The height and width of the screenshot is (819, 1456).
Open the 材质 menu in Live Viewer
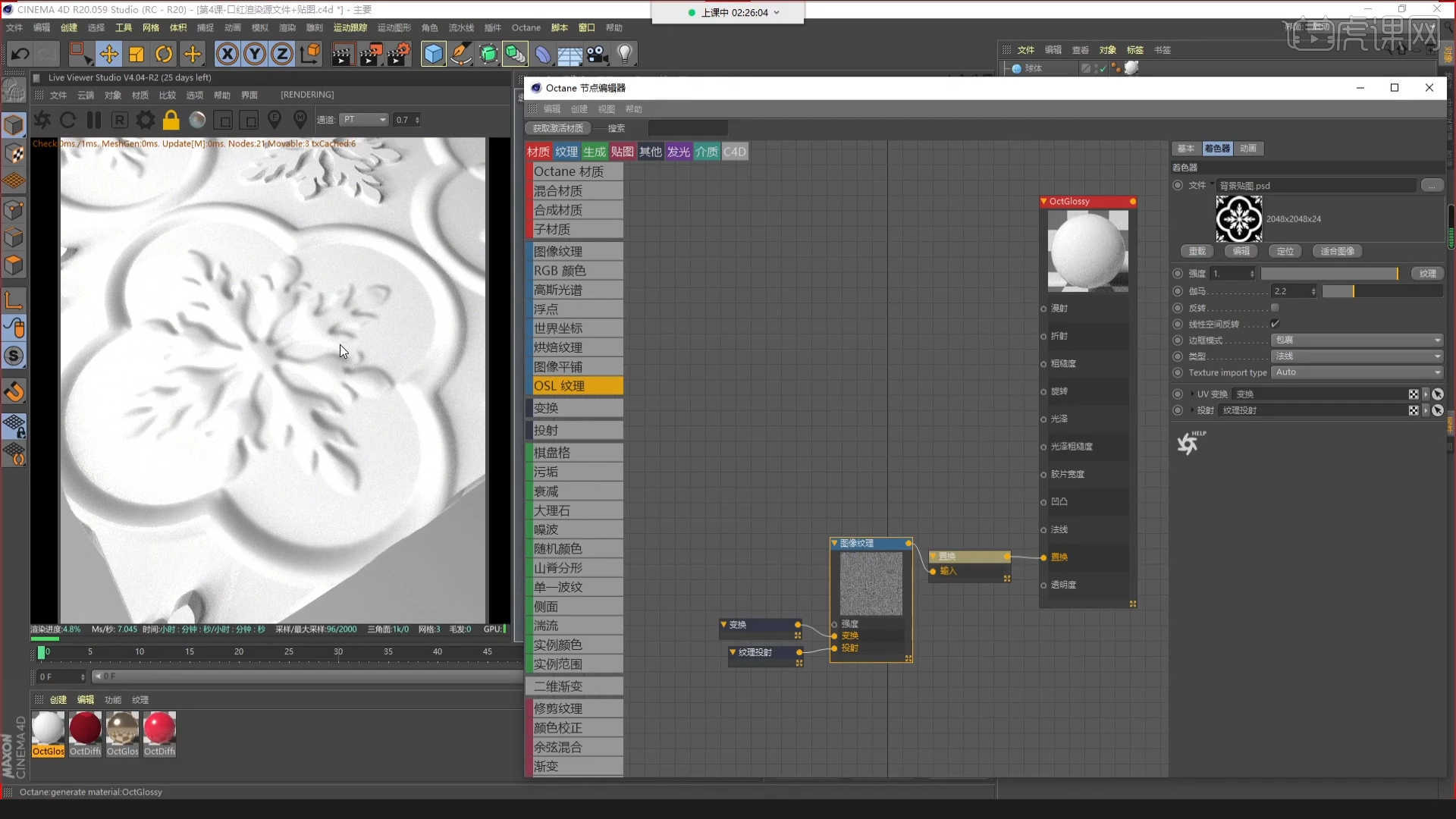coord(140,96)
